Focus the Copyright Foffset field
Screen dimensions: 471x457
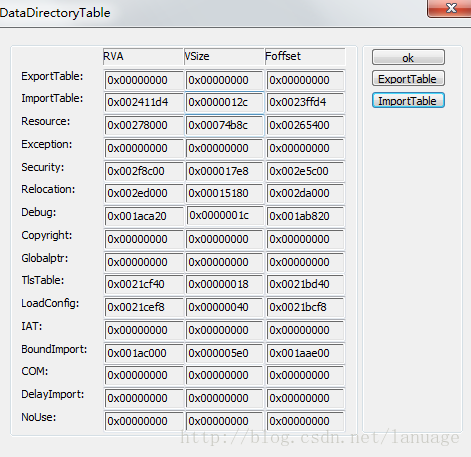(305, 239)
